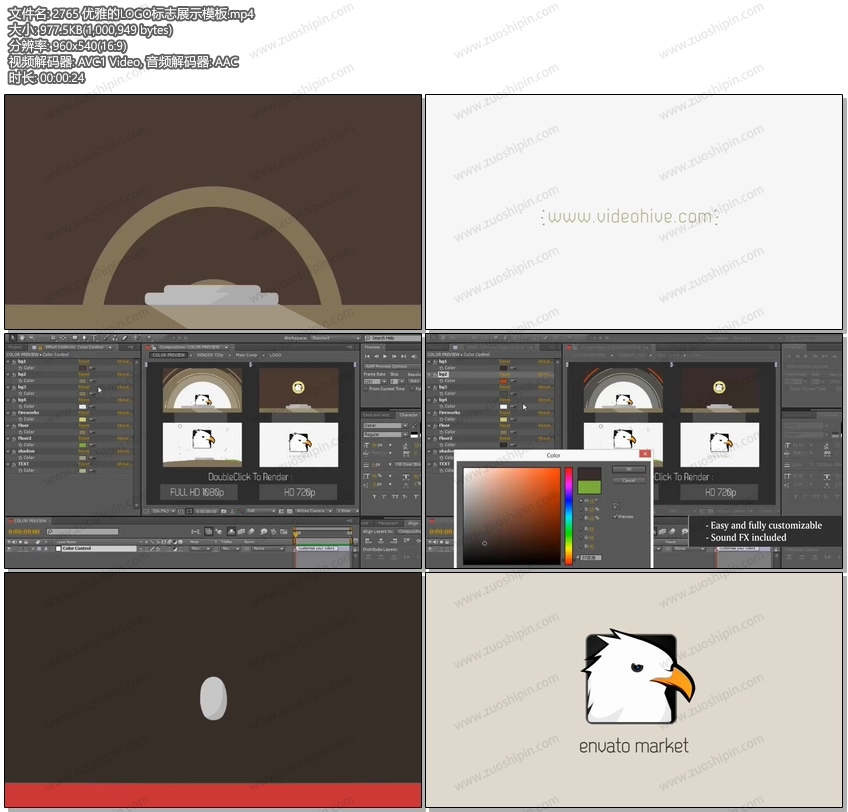
Task: Select the Puppet Pin tool in undimmed After Effects frame
Action: pos(149,338)
